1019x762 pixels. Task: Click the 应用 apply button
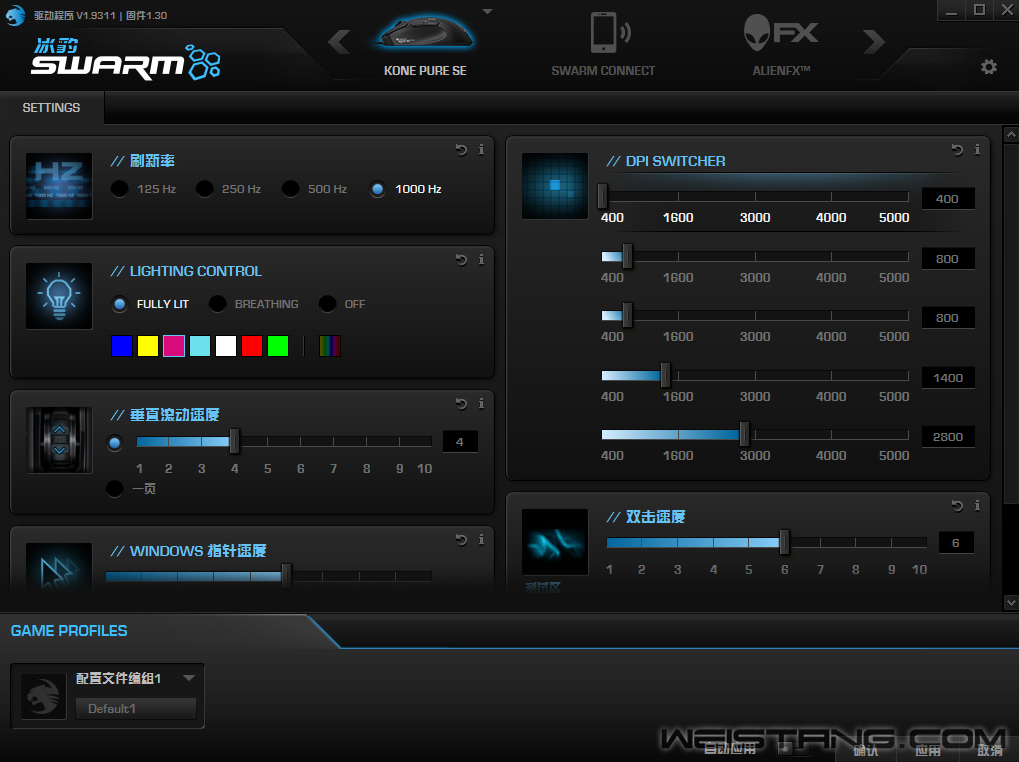tap(928, 750)
